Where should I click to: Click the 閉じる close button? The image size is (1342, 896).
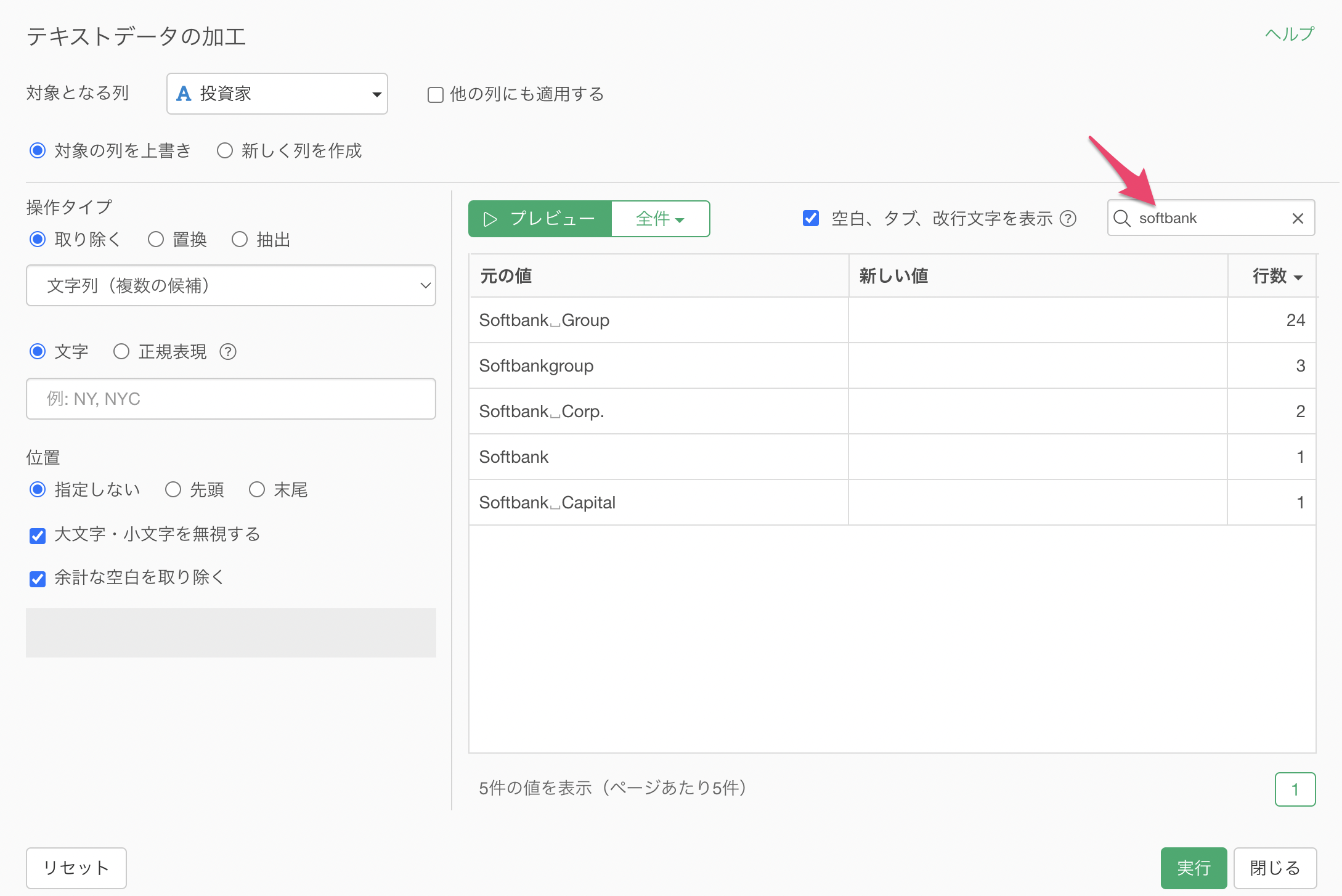[x=1275, y=868]
